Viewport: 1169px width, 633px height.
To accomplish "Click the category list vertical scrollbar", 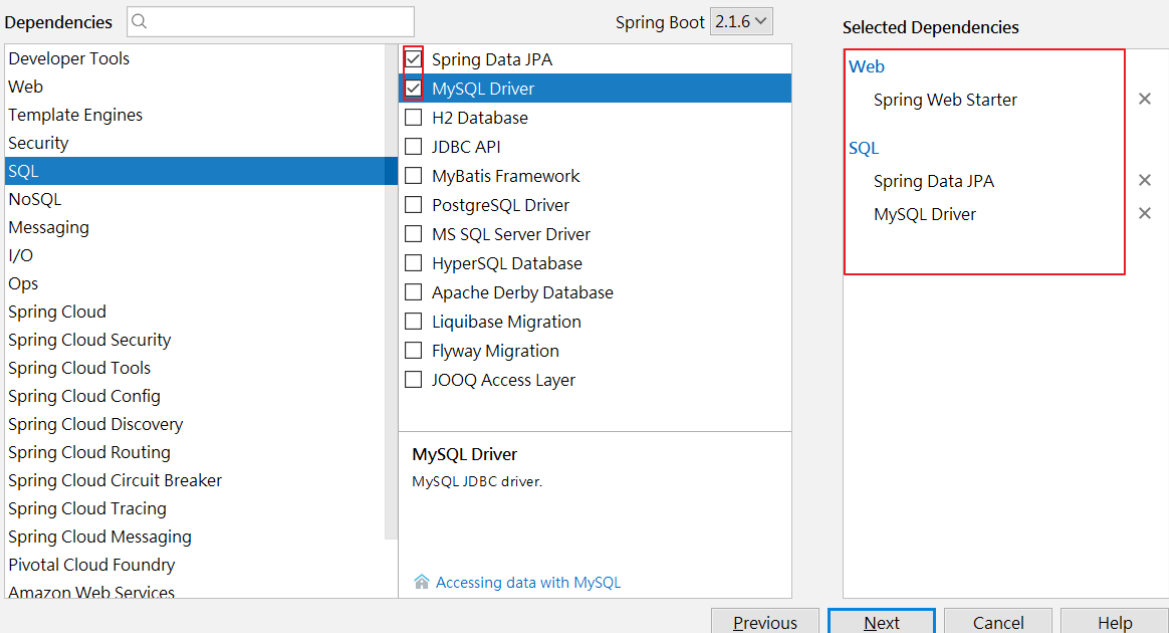I will point(391,291).
